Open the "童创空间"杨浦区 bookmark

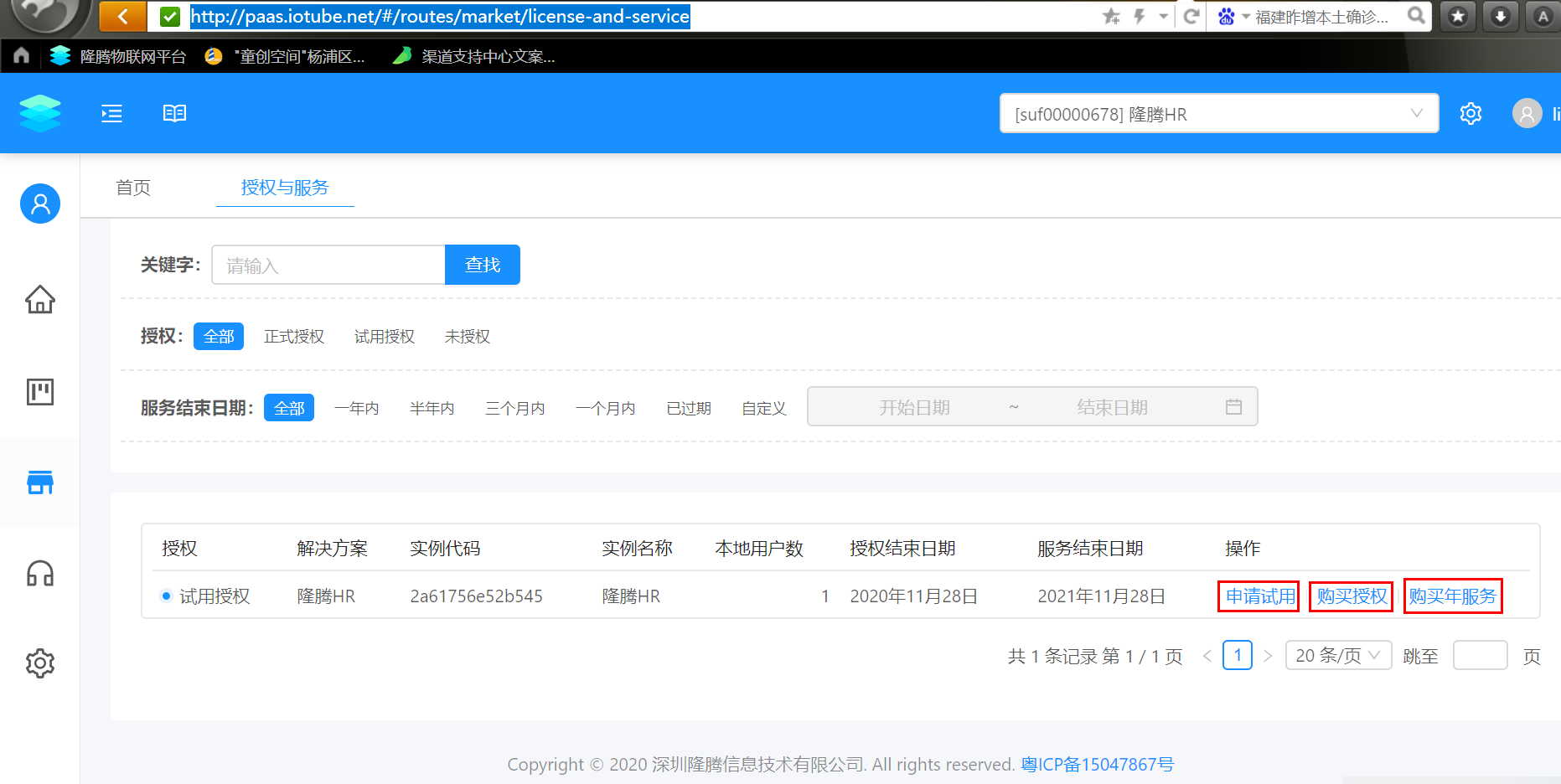[285, 56]
